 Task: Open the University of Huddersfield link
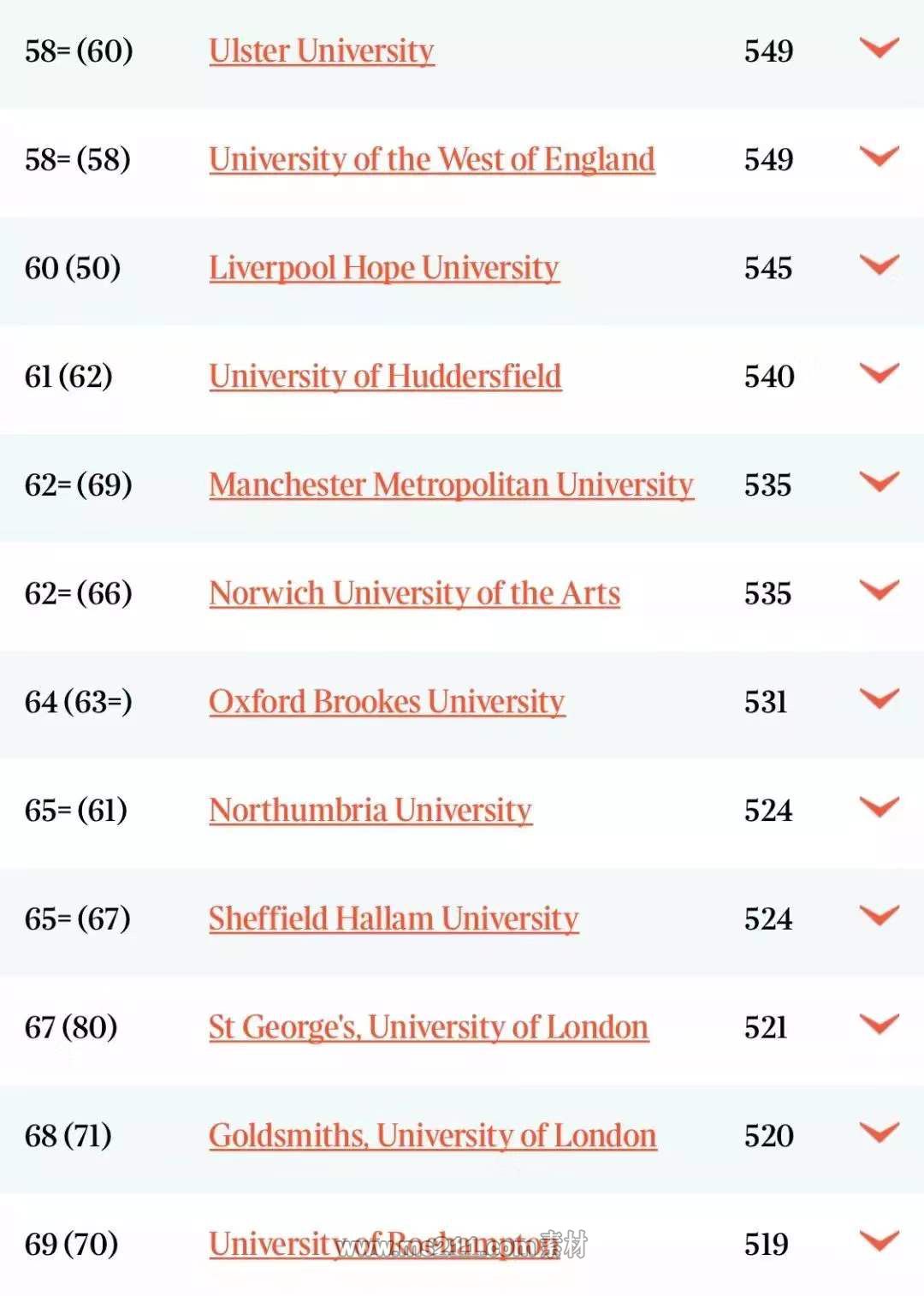(385, 377)
